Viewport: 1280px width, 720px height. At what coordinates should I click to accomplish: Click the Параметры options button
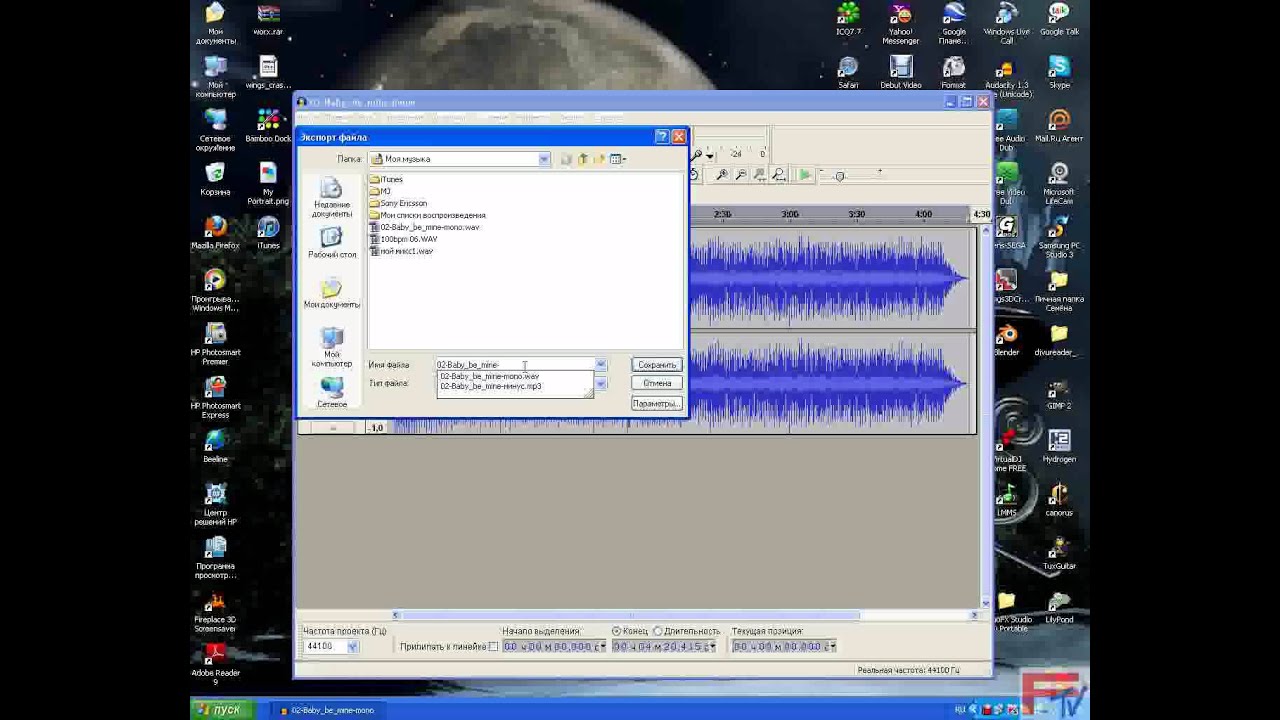click(657, 404)
